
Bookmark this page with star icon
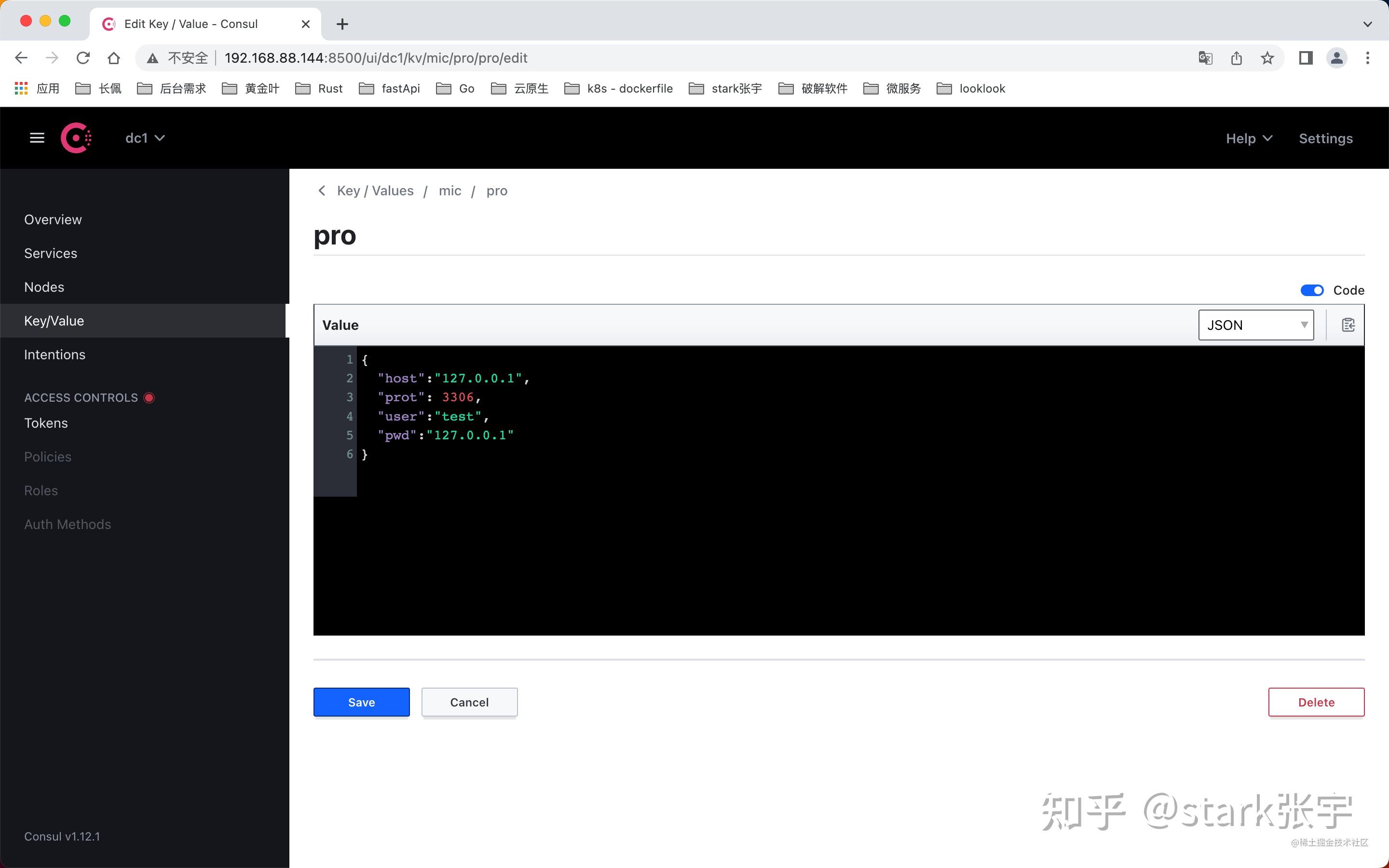[x=1267, y=58]
